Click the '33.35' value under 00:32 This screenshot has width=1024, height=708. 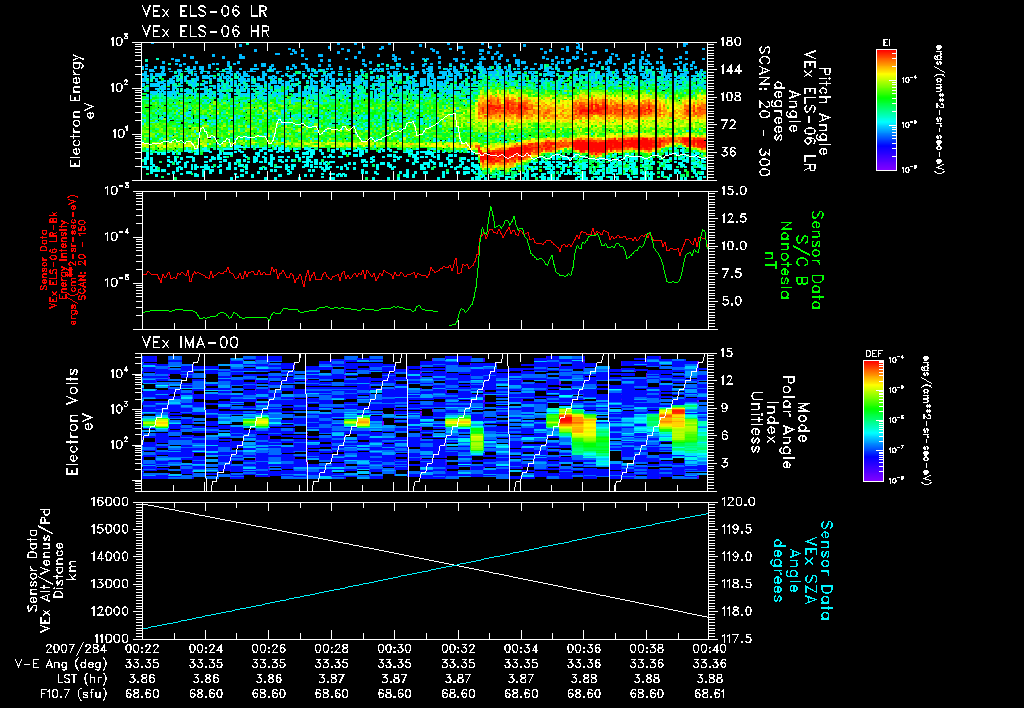pyautogui.click(x=458, y=664)
